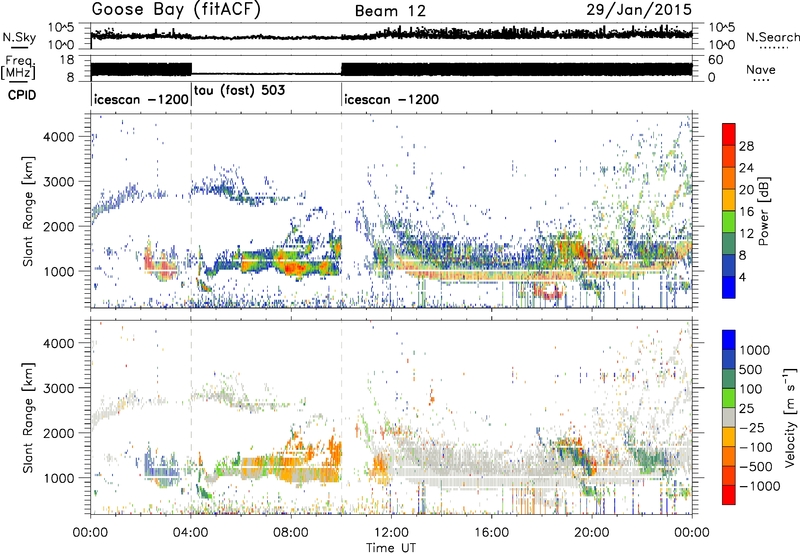
Task: Select "Slant Range [km]" label of the velocity panel
Action: (x=28, y=417)
